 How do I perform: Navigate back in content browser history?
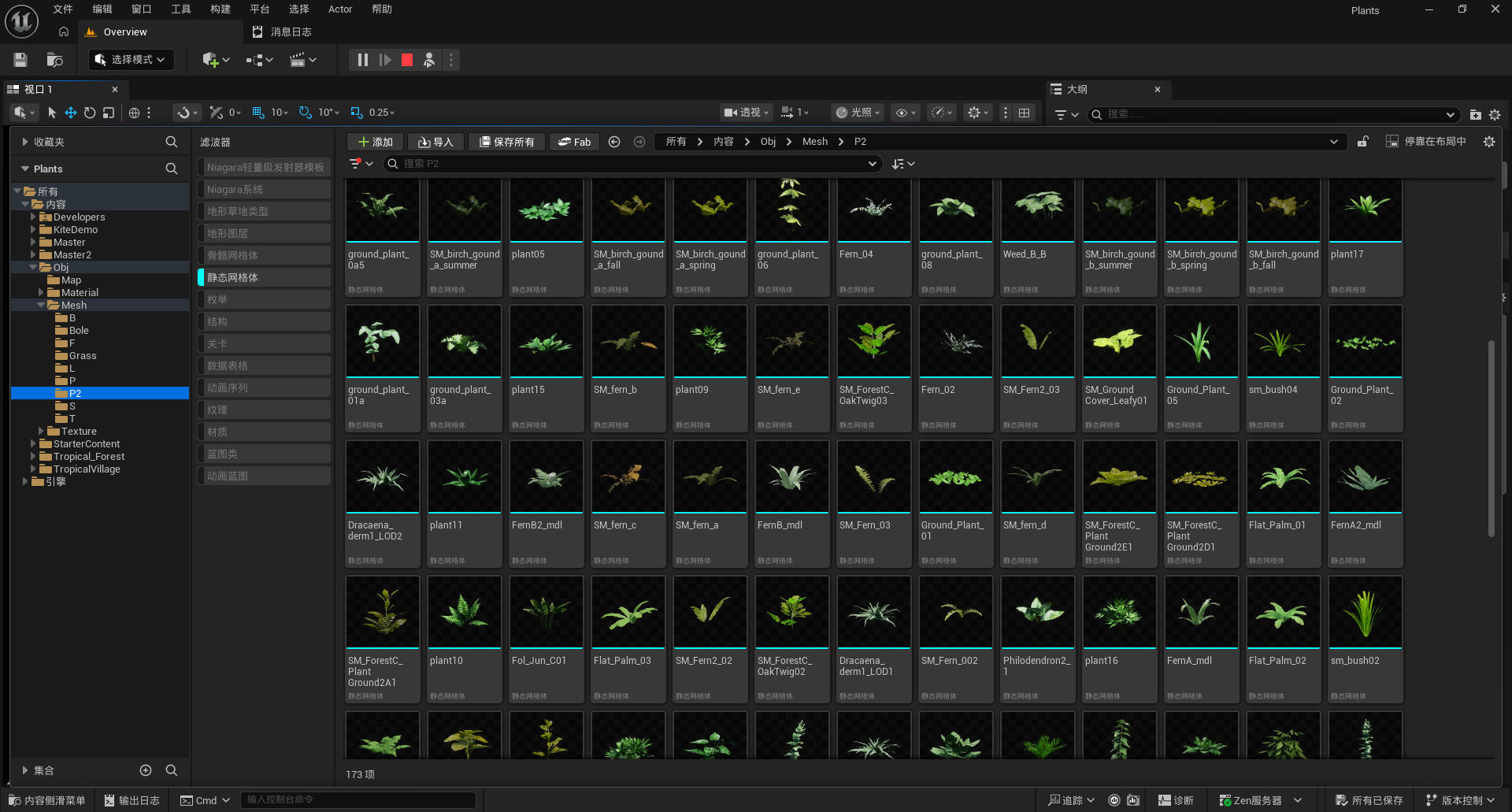(614, 142)
